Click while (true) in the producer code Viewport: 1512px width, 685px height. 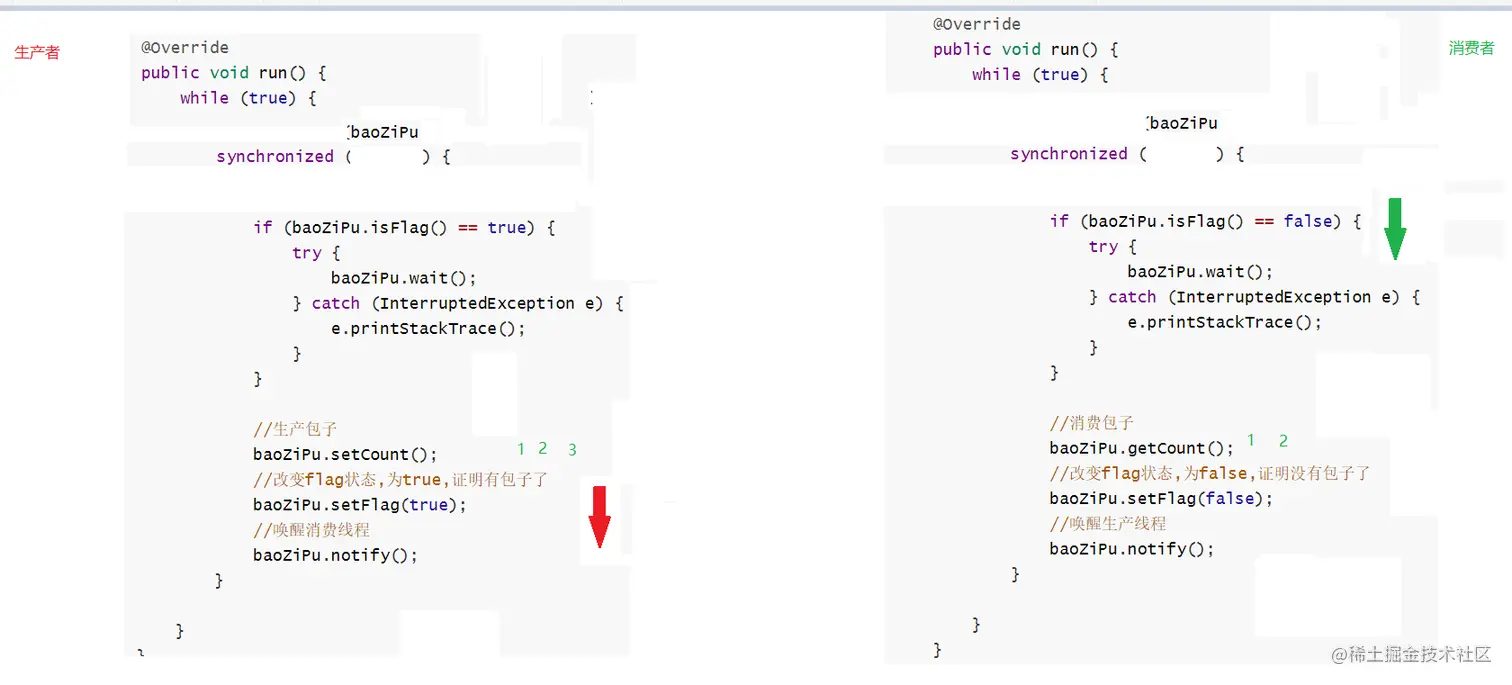coord(248,98)
